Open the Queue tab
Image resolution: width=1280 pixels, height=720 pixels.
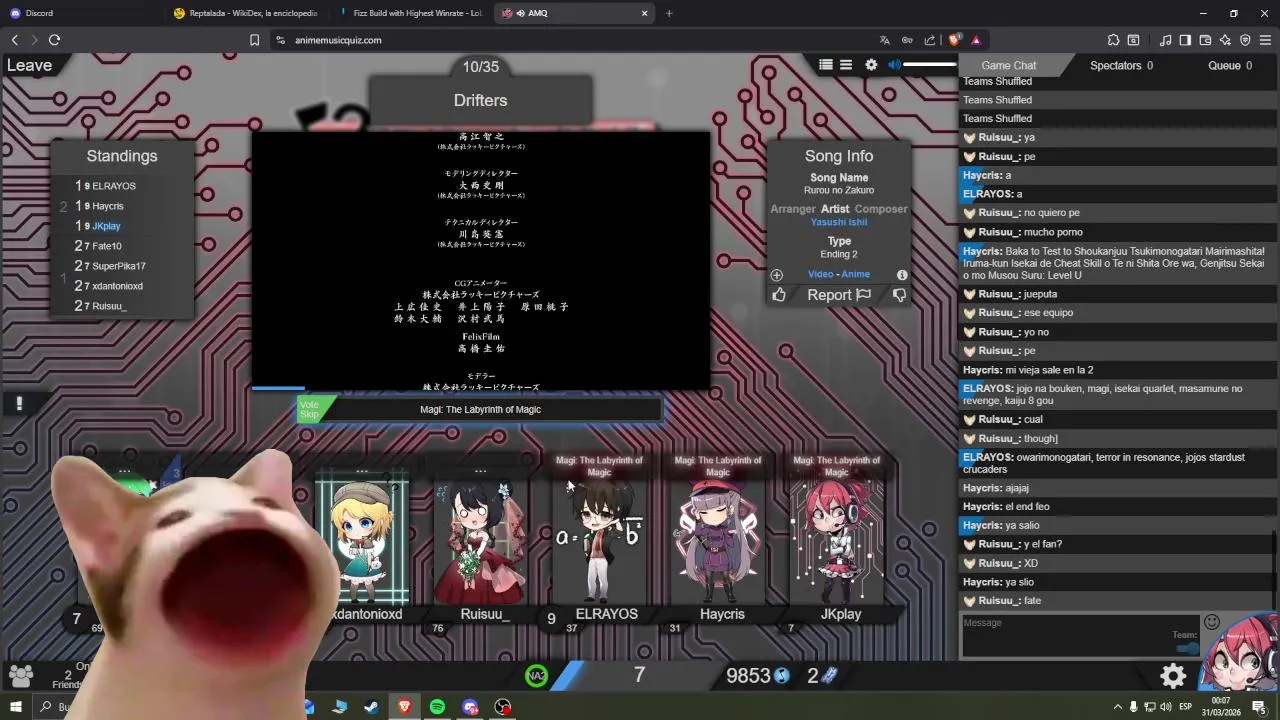pyautogui.click(x=1230, y=66)
